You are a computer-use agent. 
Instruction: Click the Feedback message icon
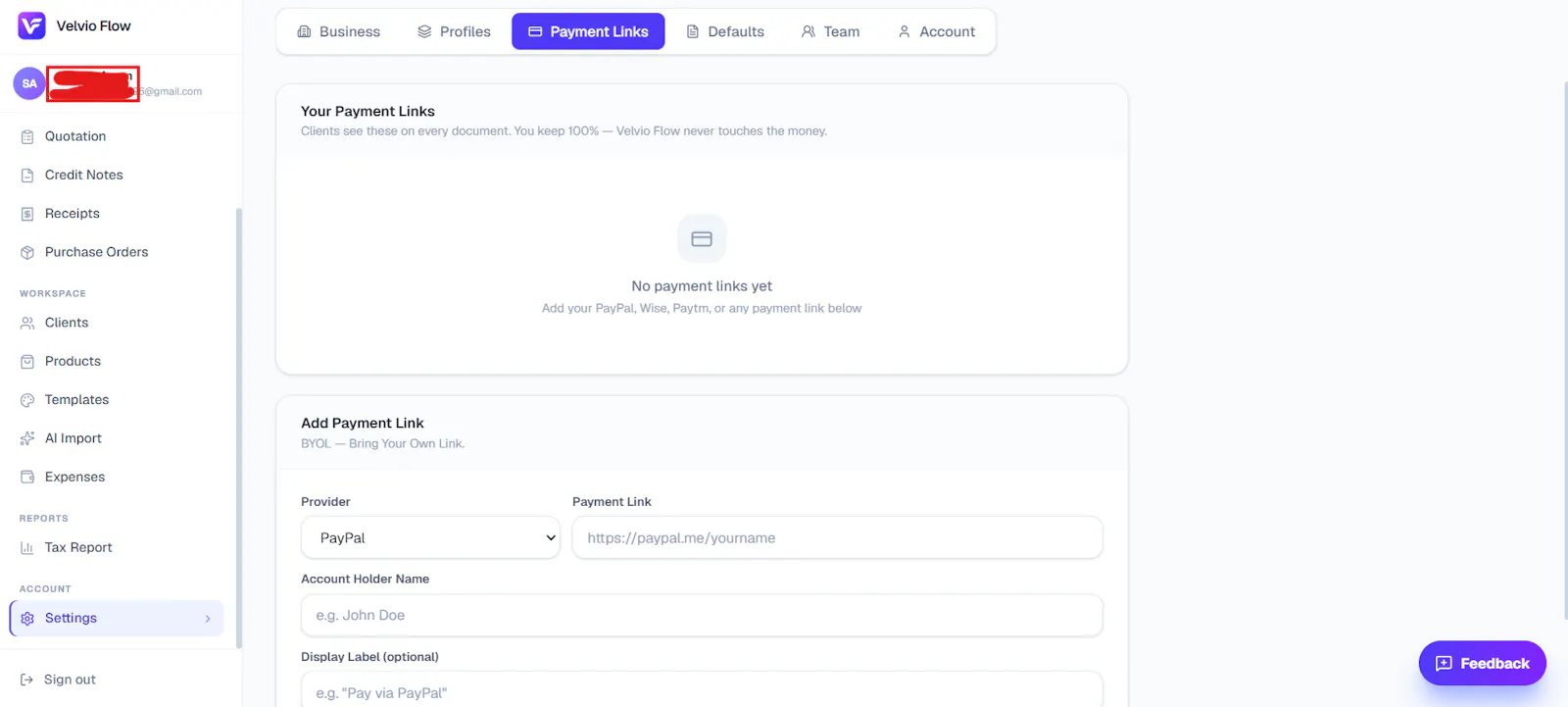click(x=1444, y=664)
